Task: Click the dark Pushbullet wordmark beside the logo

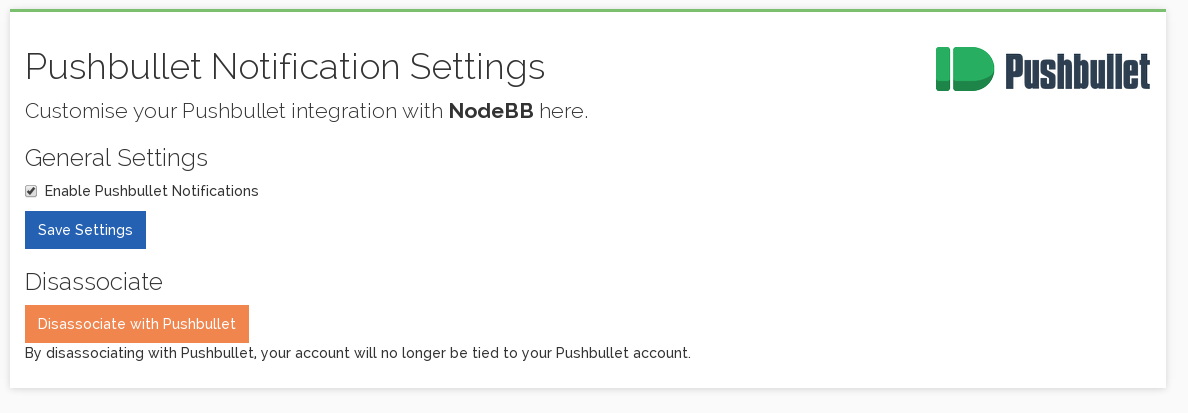Action: [x=1077, y=71]
